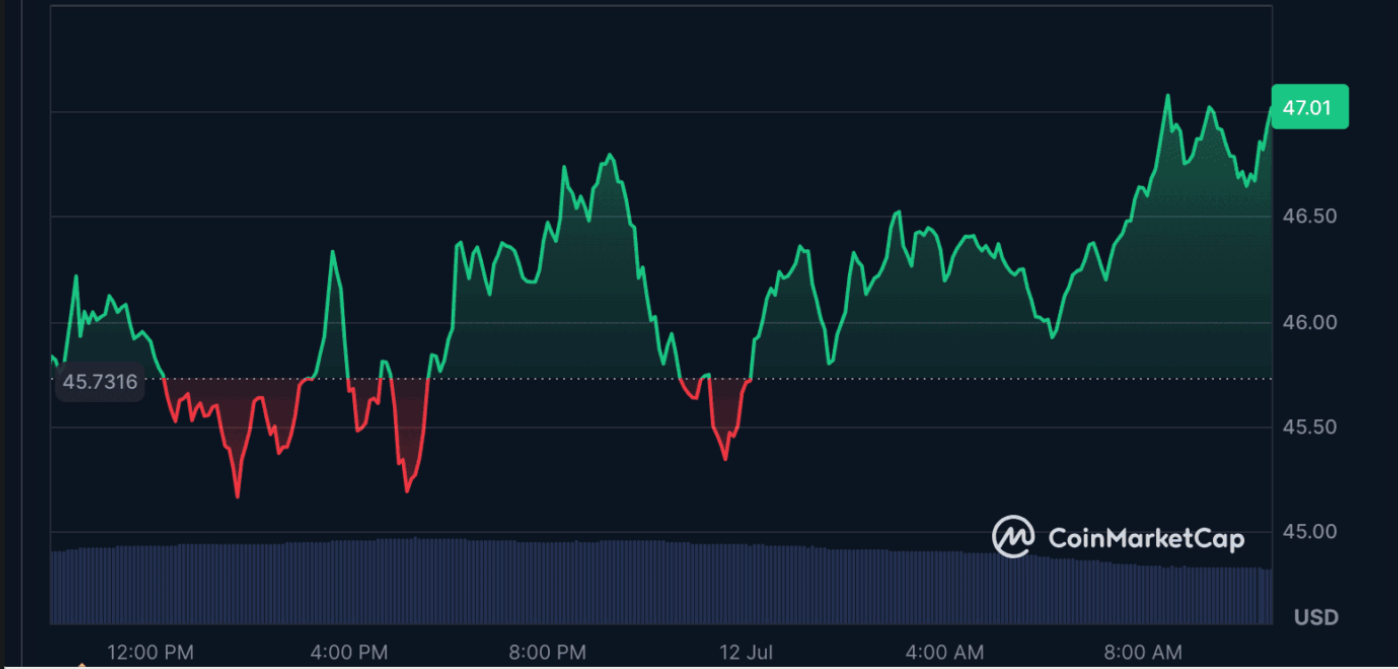Click the 12 Jul date axis label

[745, 652]
